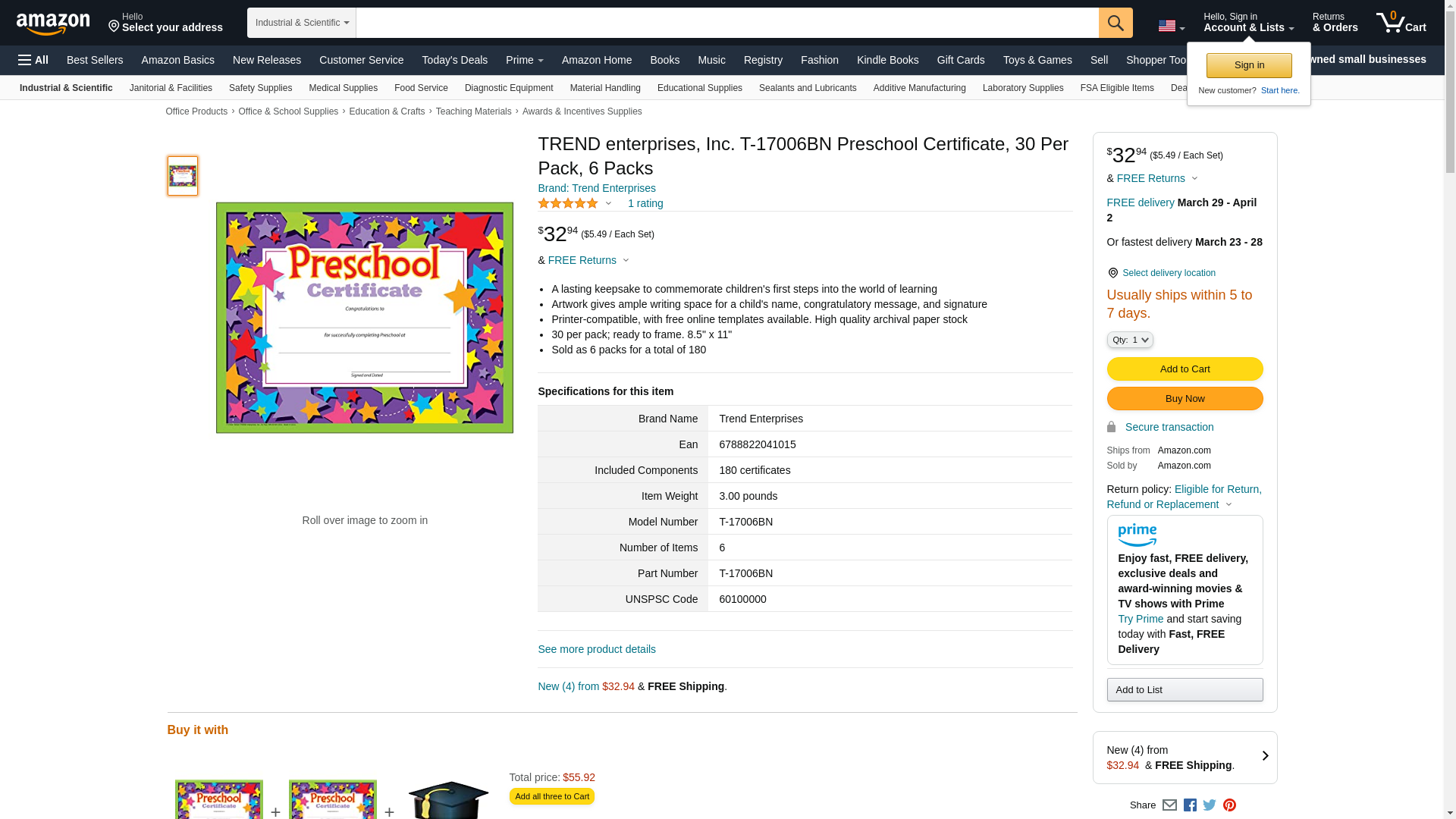Screen dimensions: 1456x819
Task: Go to Safety Supplies category tab
Action: 260,88
